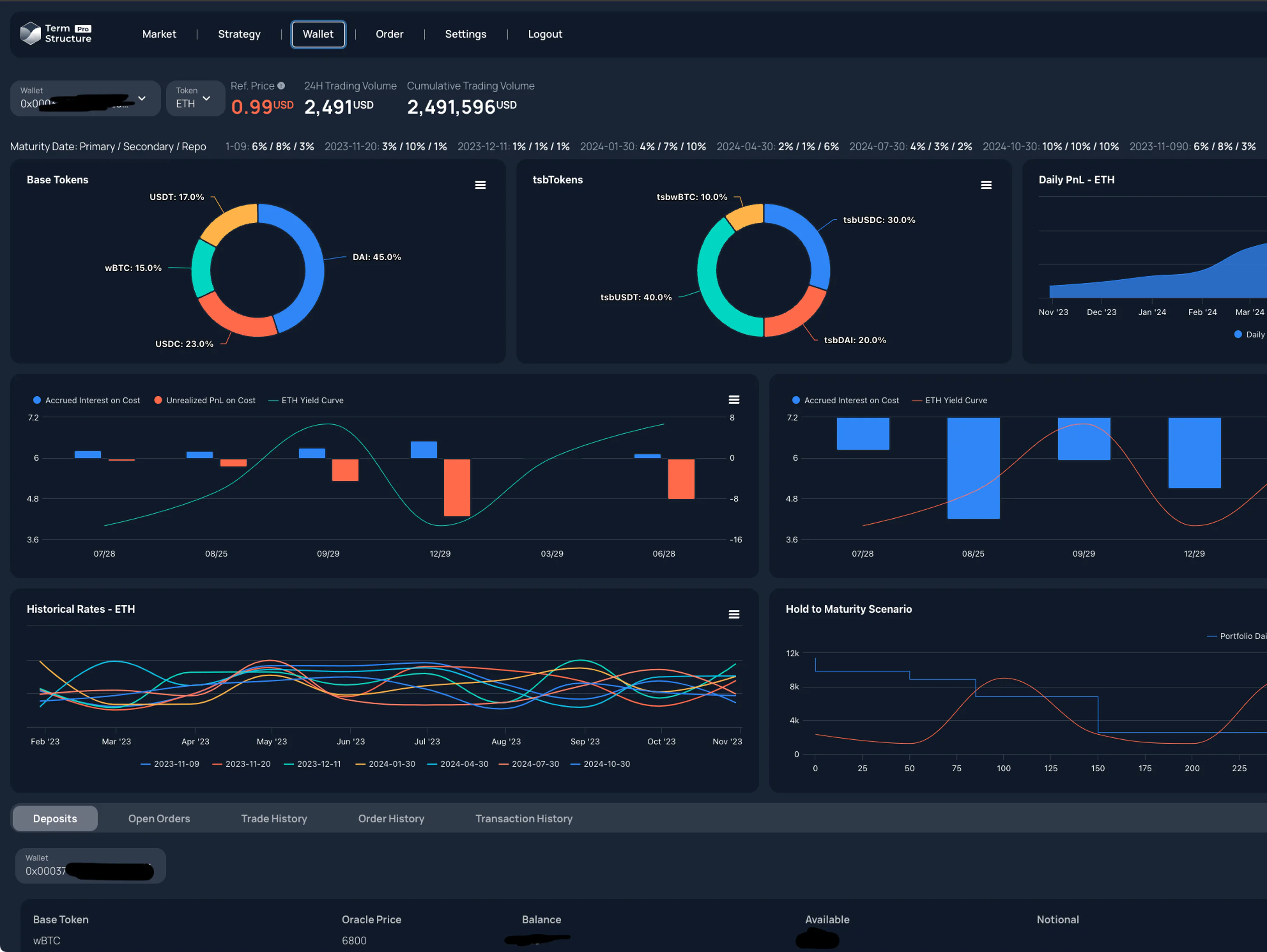1267x952 pixels.
Task: Toggle right chart's Accrued Interest on Cost legend
Action: pos(845,401)
